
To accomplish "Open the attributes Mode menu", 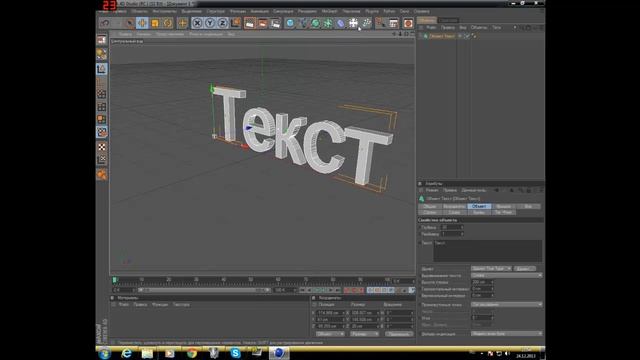I will [432, 190].
